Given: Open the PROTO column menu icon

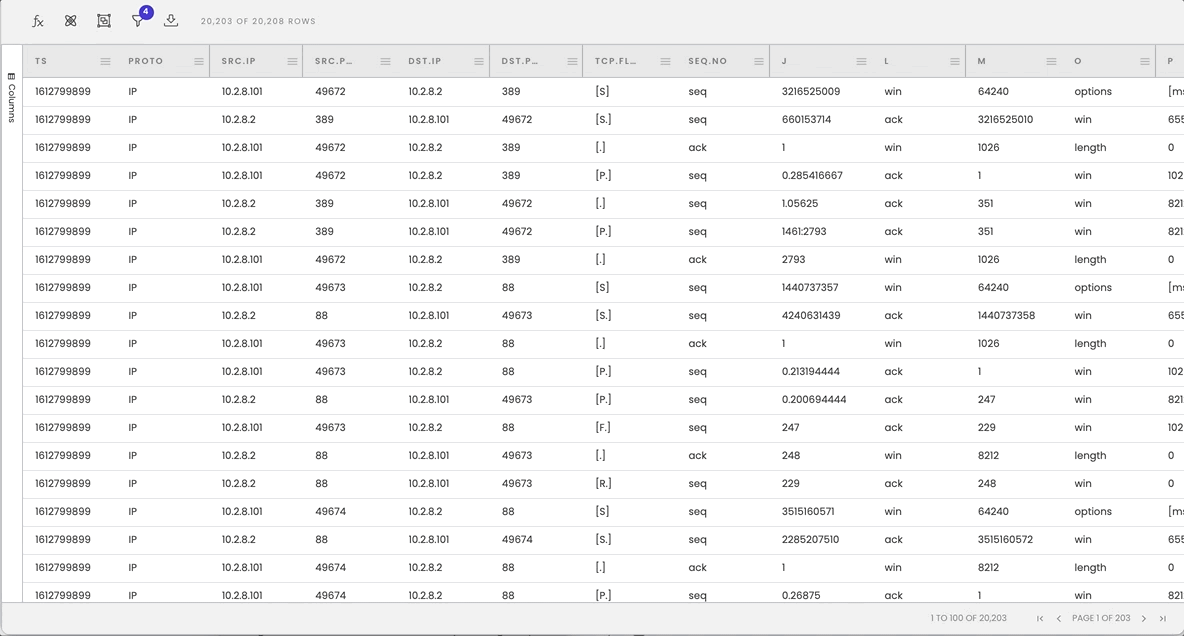Looking at the screenshot, I should tap(199, 61).
